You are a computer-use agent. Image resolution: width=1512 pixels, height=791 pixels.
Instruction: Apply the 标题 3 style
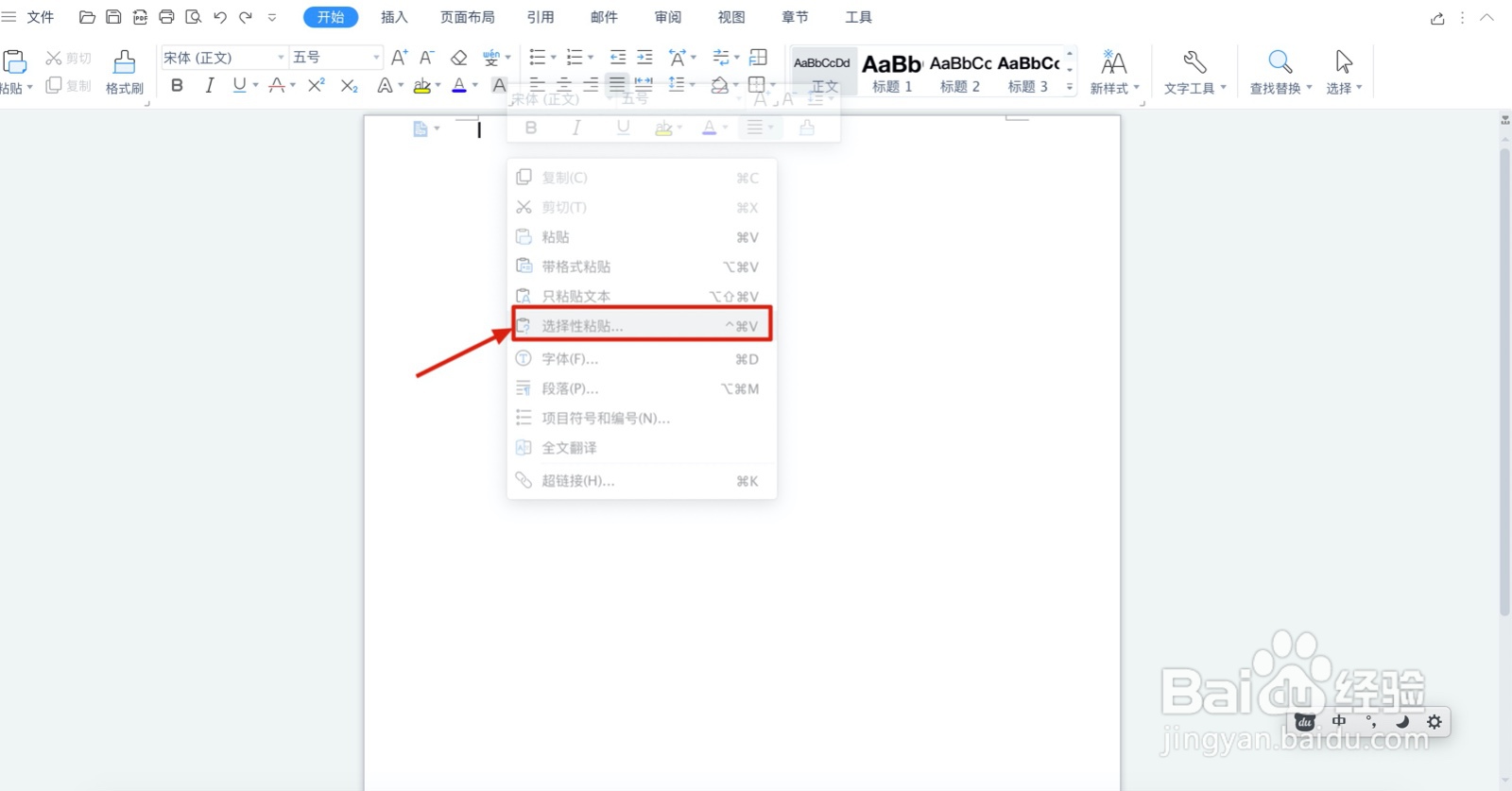point(1028,73)
